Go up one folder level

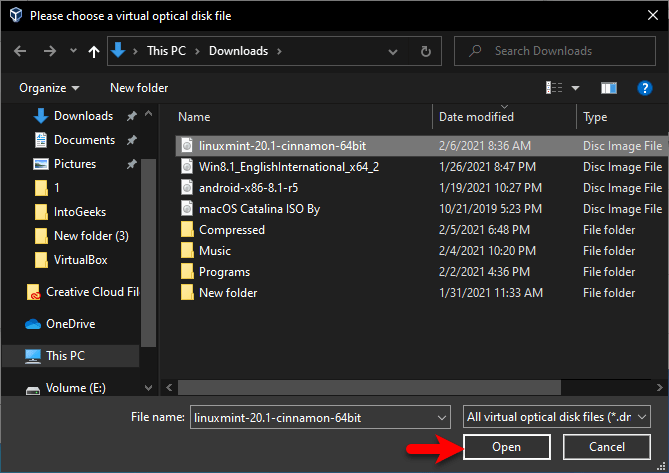pos(94,52)
